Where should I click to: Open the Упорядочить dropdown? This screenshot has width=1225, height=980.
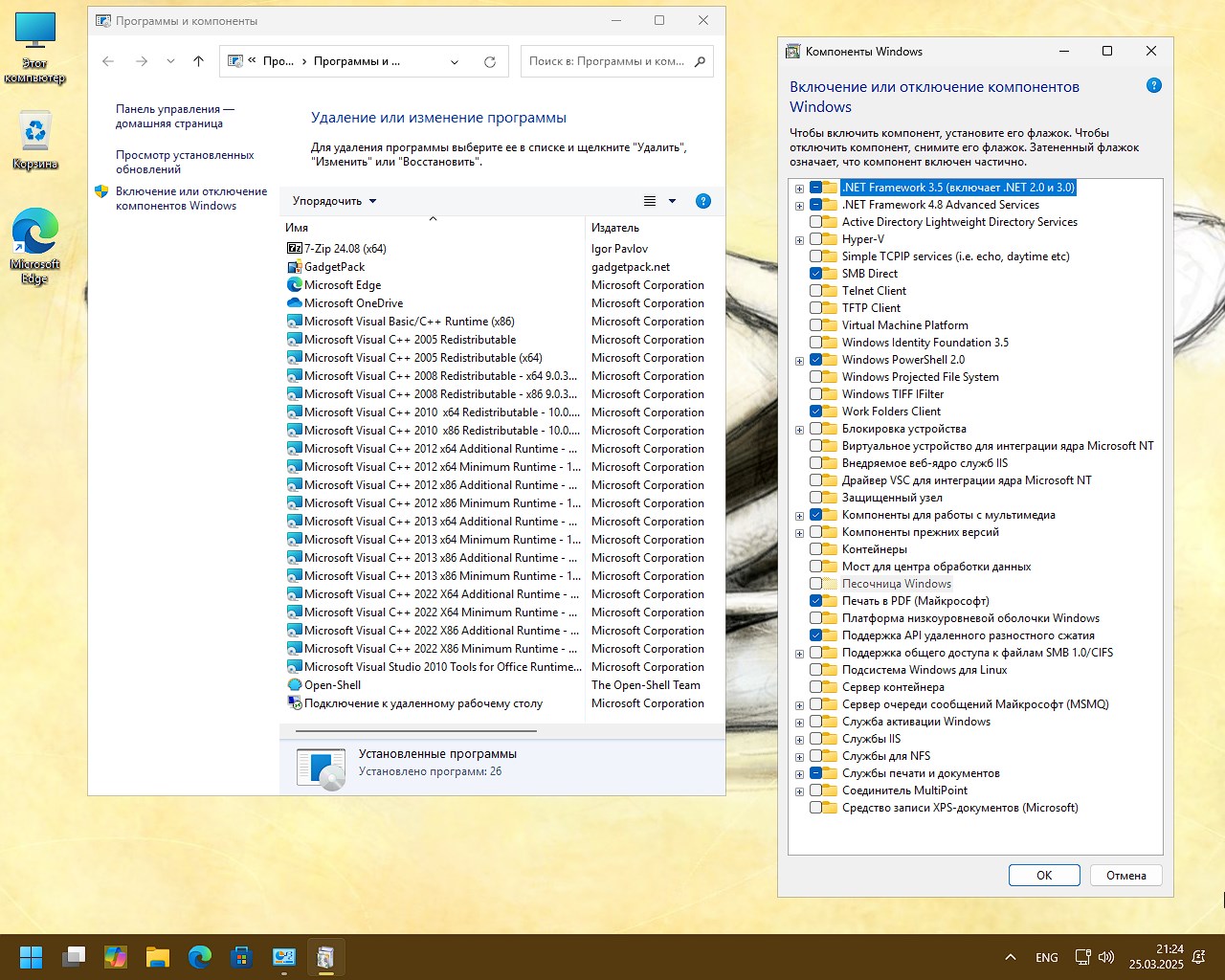point(334,201)
